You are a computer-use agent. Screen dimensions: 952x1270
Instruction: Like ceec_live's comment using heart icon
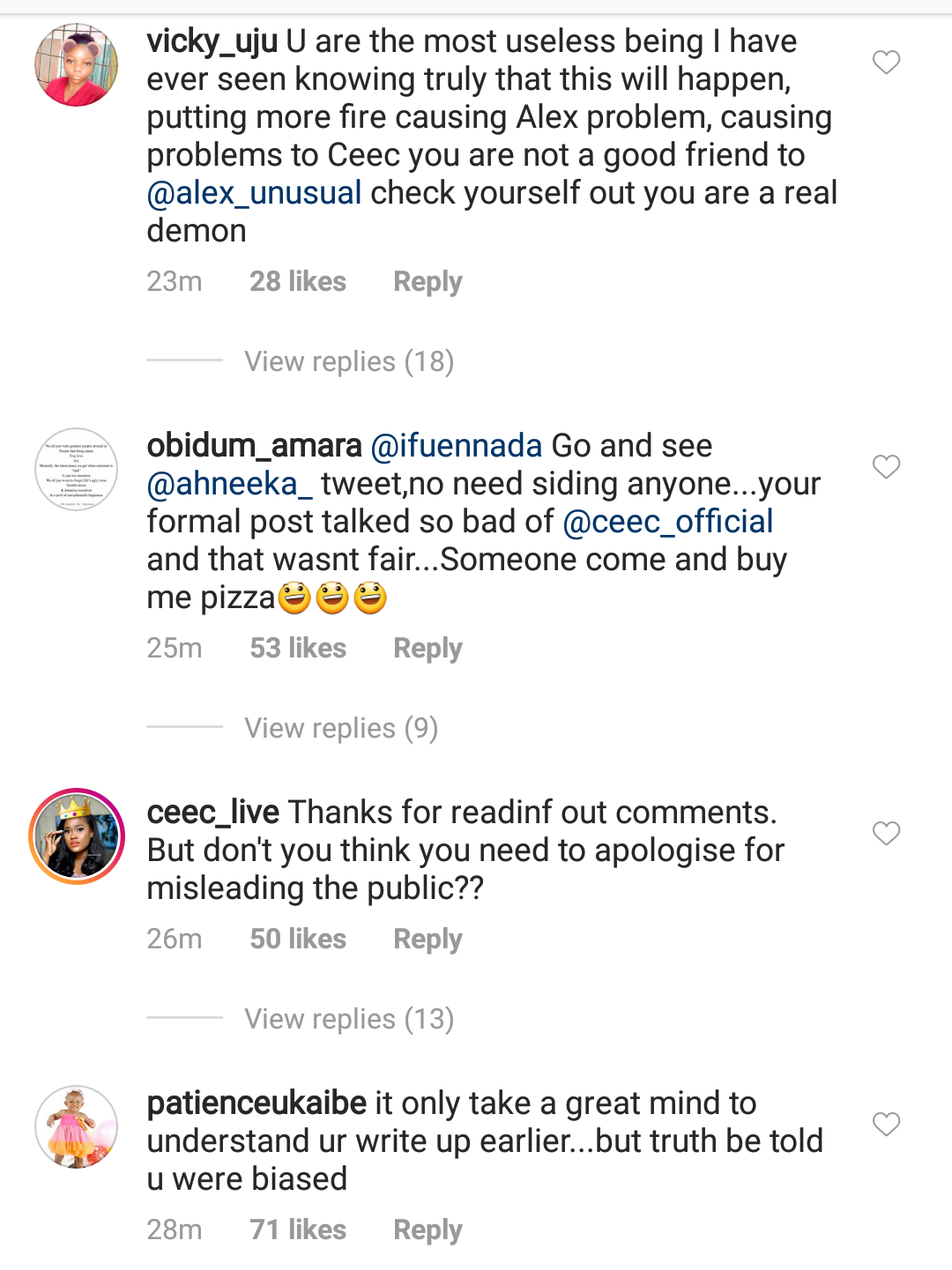[886, 833]
